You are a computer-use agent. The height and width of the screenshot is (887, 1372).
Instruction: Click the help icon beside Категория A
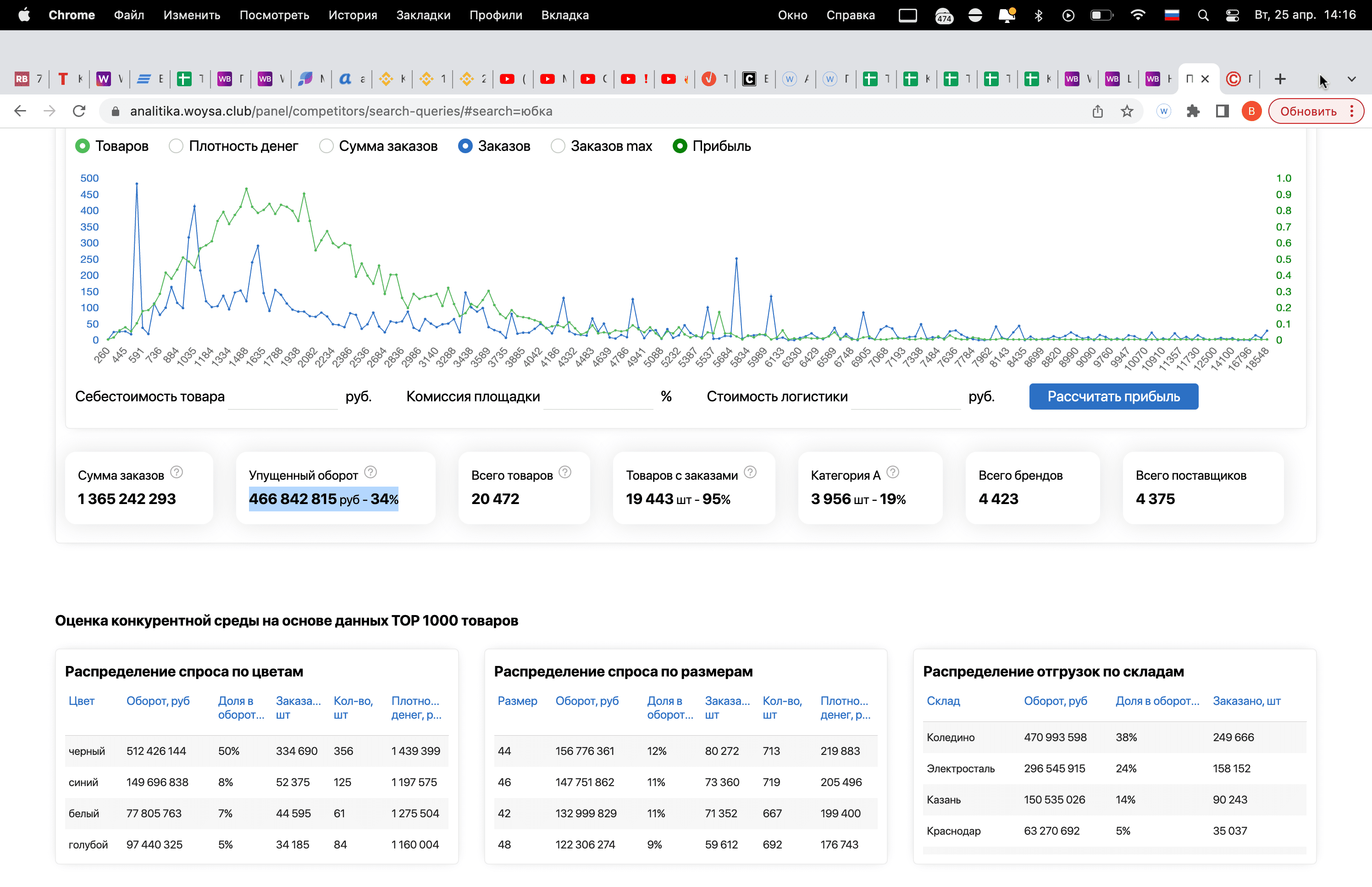(892, 472)
